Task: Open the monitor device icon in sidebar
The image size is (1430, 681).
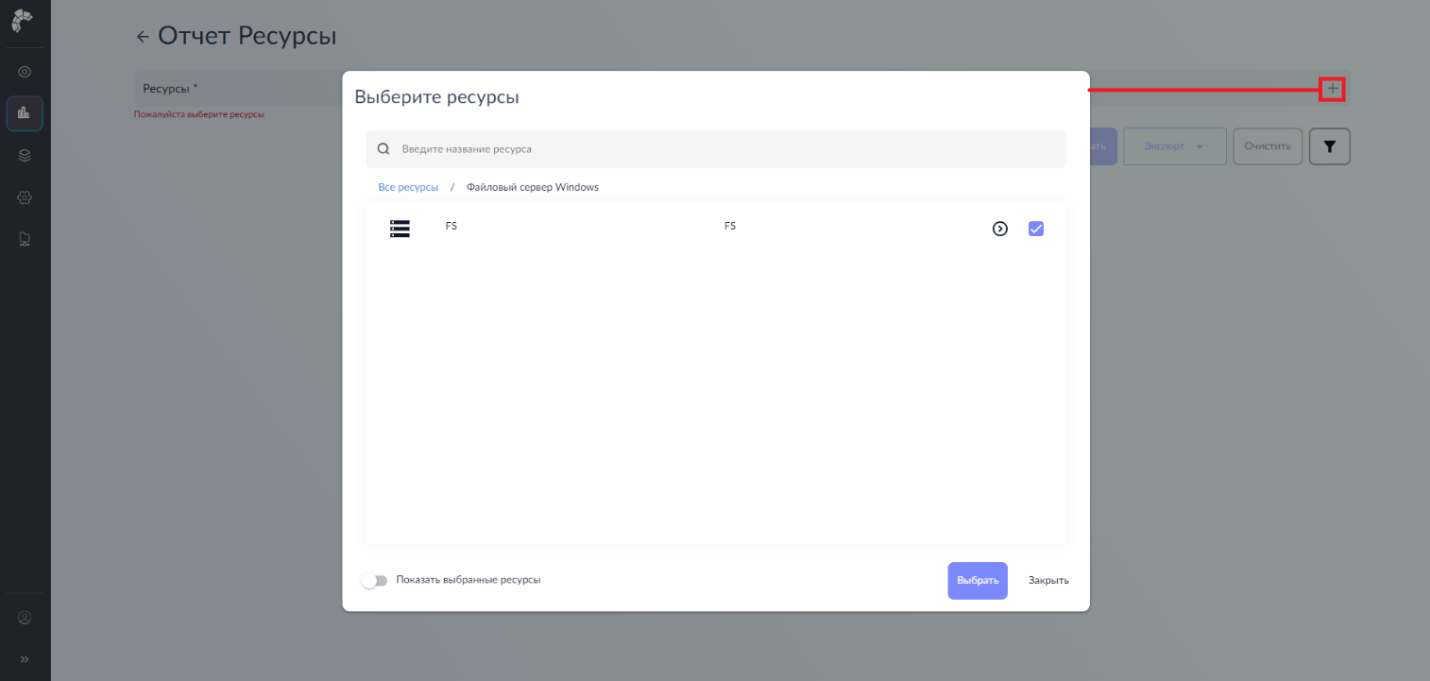Action: pyautogui.click(x=25, y=239)
